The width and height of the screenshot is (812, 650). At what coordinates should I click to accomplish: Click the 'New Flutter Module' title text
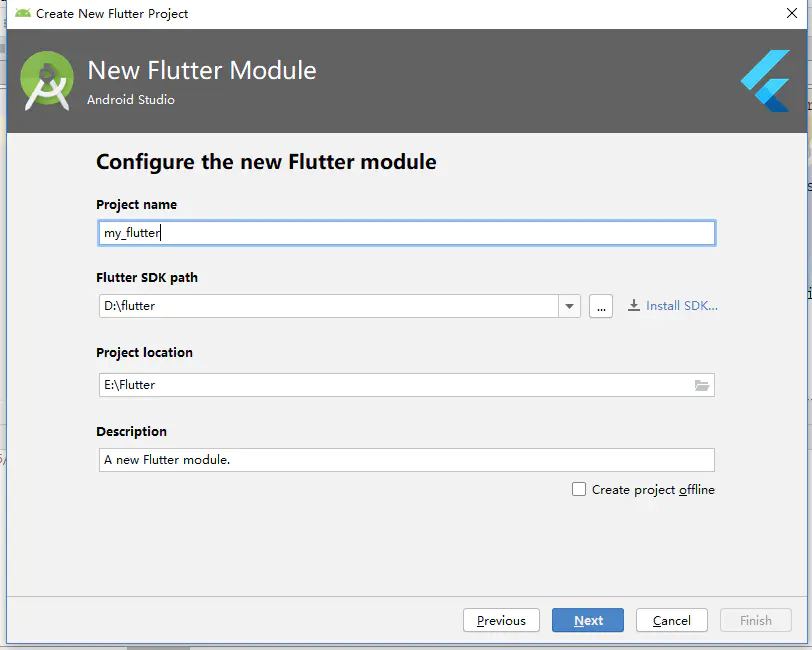[201, 70]
